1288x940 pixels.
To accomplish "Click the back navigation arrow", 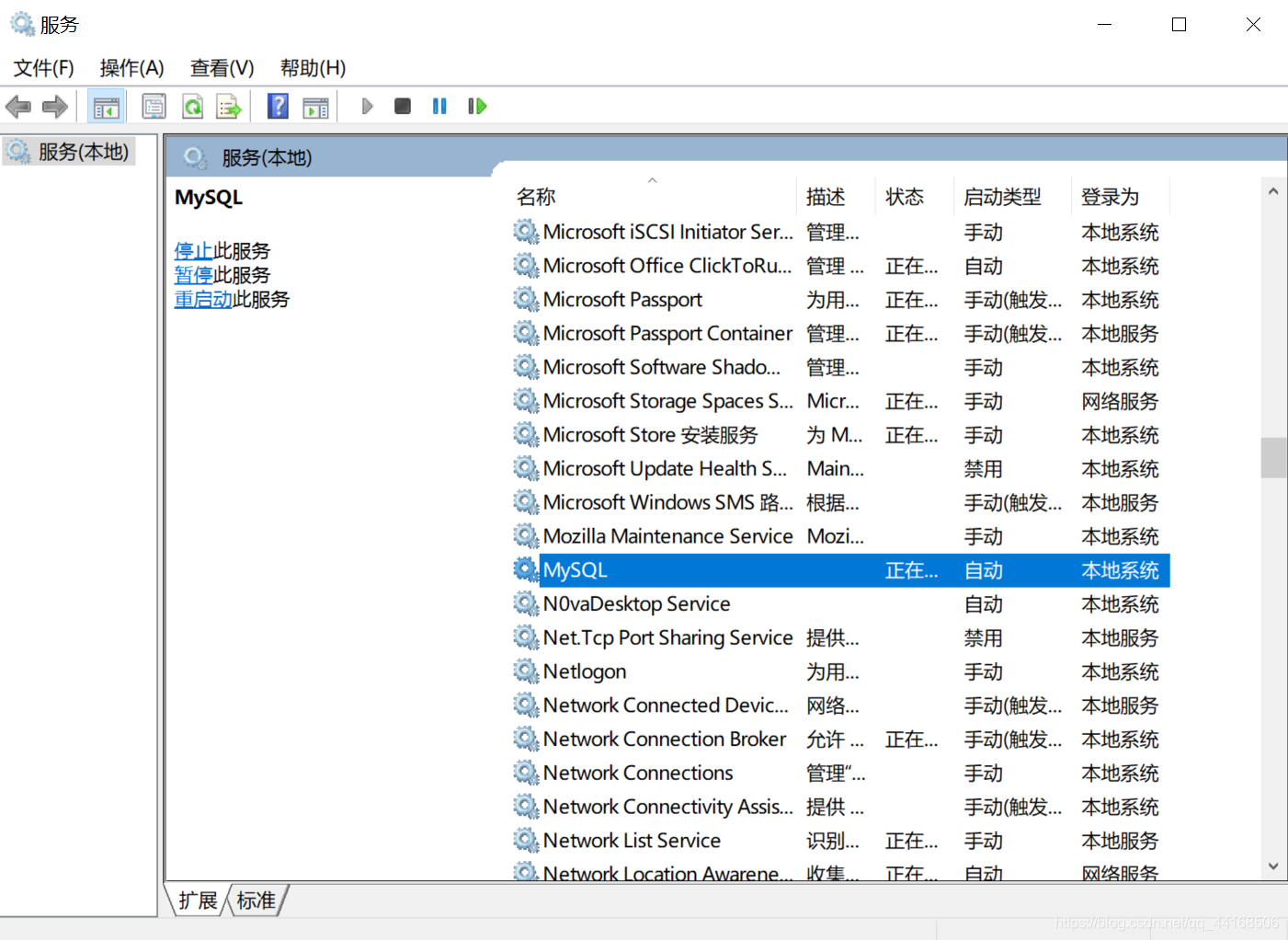I will 18,106.
